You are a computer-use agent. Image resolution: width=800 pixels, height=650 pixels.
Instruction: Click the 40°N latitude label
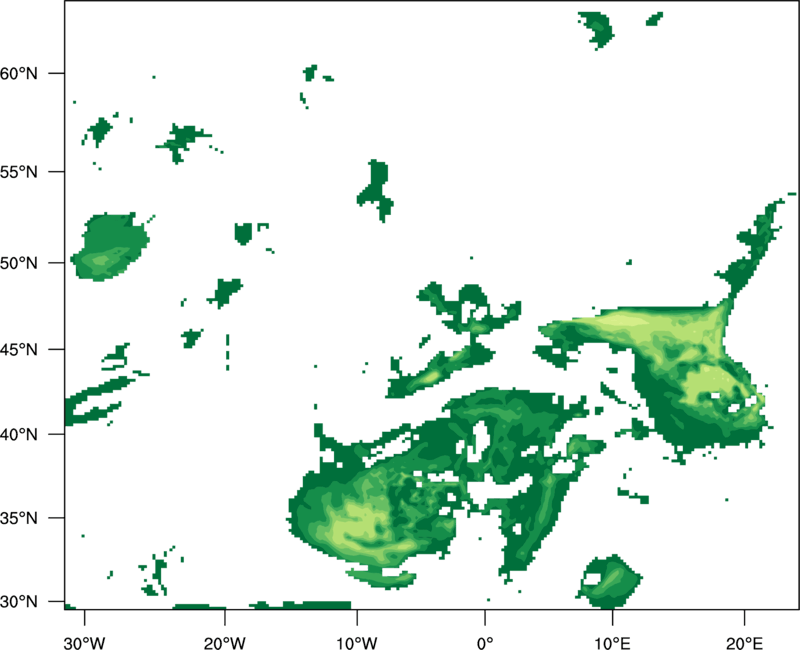point(19,434)
